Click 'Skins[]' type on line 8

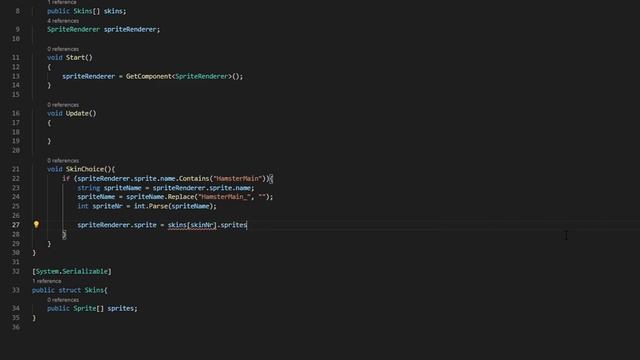click(x=87, y=11)
